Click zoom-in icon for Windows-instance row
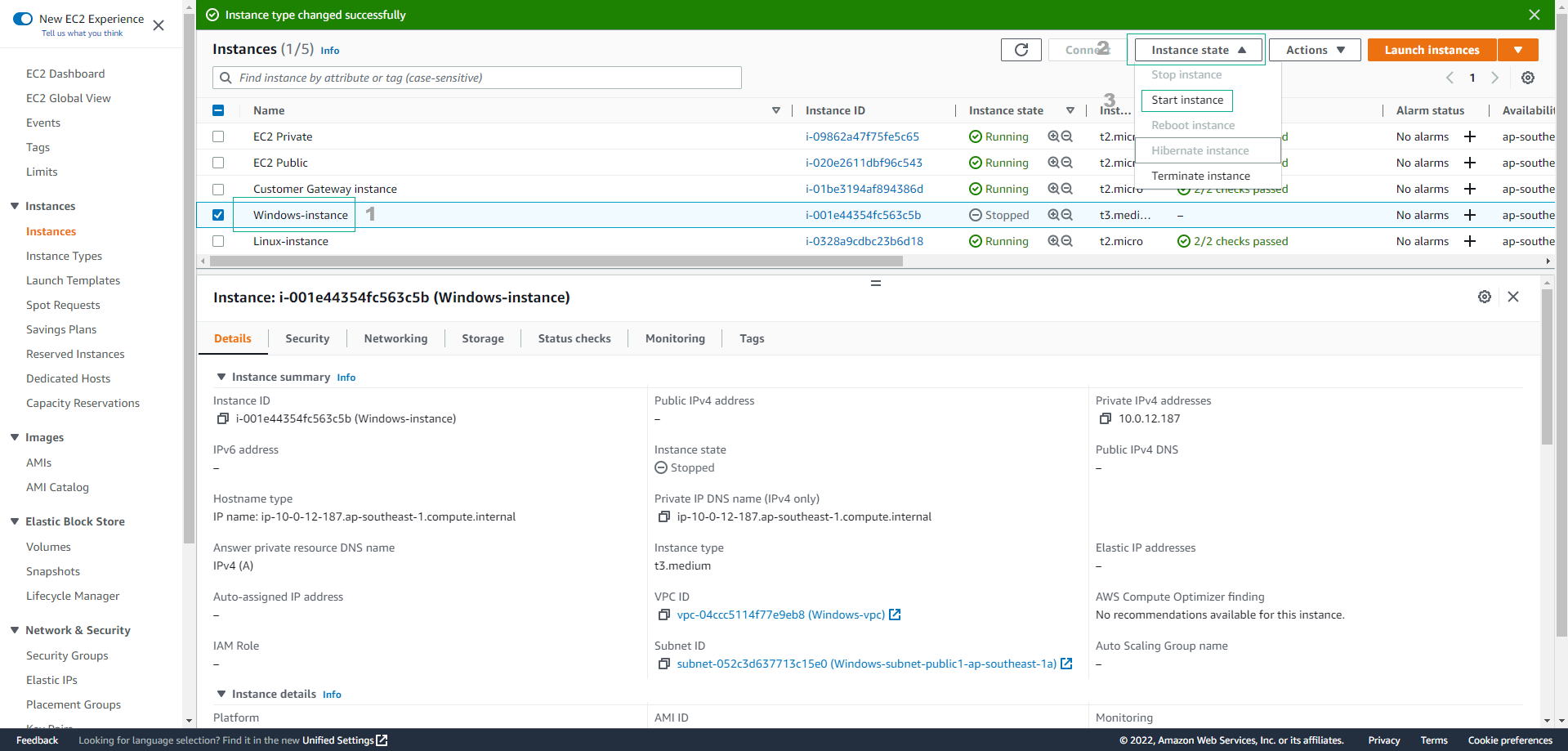This screenshot has width=1568, height=751. click(1053, 215)
